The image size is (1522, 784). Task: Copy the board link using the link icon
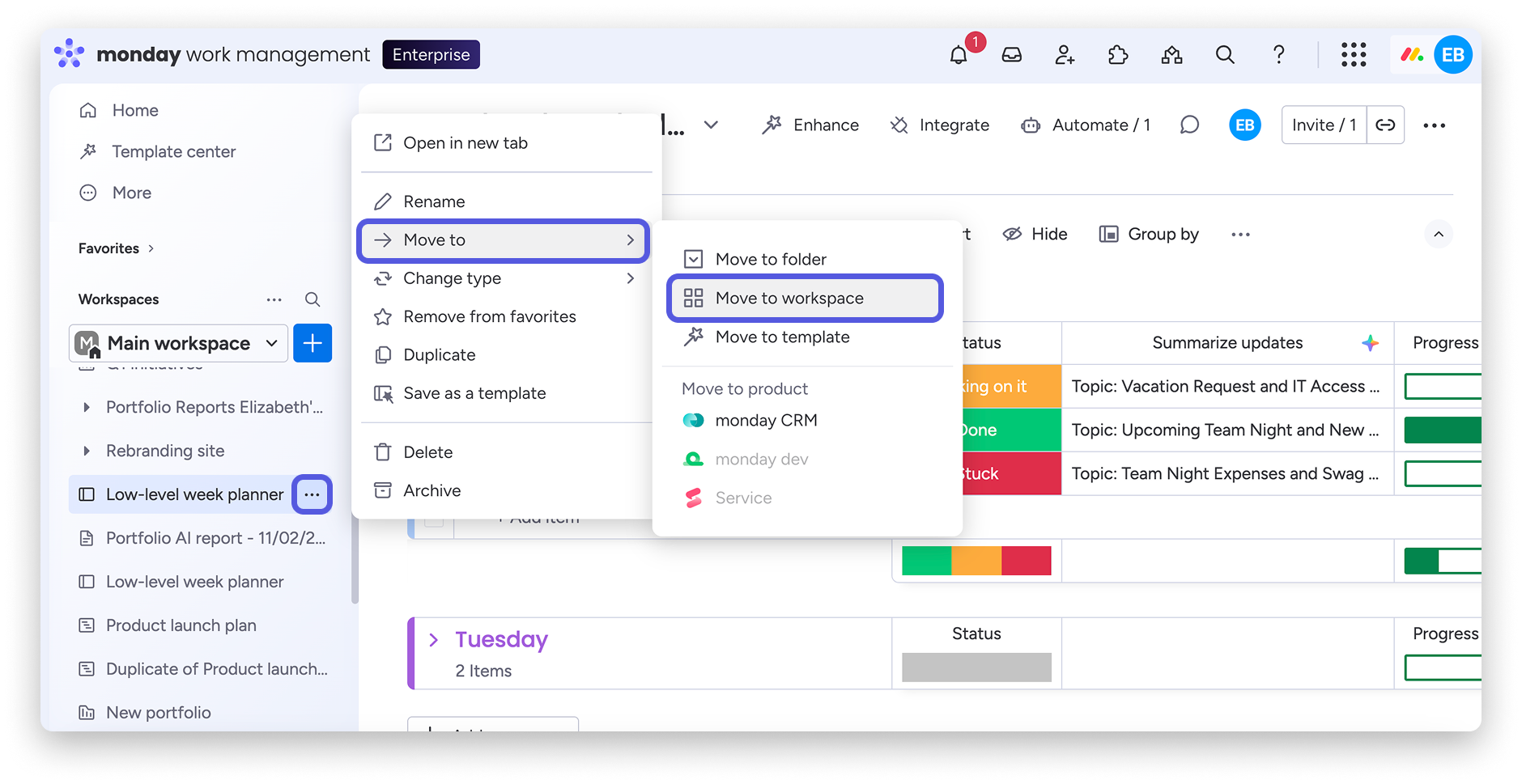[1385, 125]
